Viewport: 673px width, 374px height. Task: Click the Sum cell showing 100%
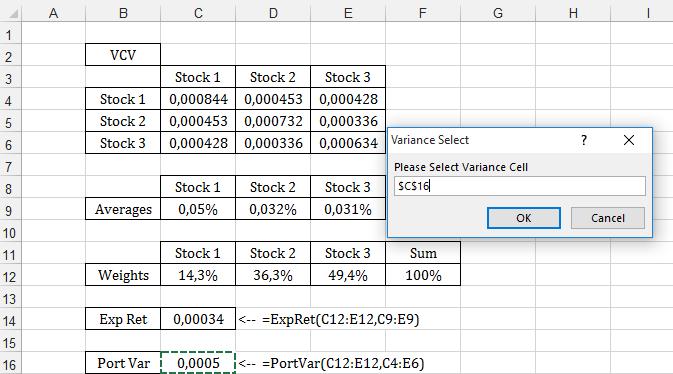423,275
